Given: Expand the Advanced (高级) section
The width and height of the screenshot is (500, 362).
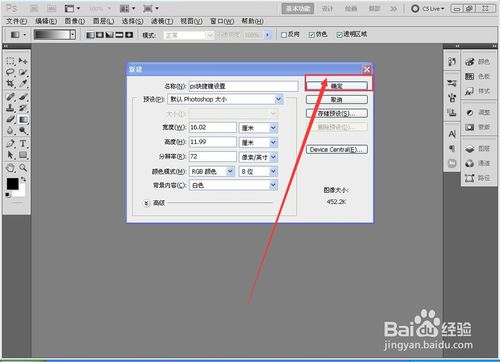Looking at the screenshot, I should pyautogui.click(x=146, y=203).
